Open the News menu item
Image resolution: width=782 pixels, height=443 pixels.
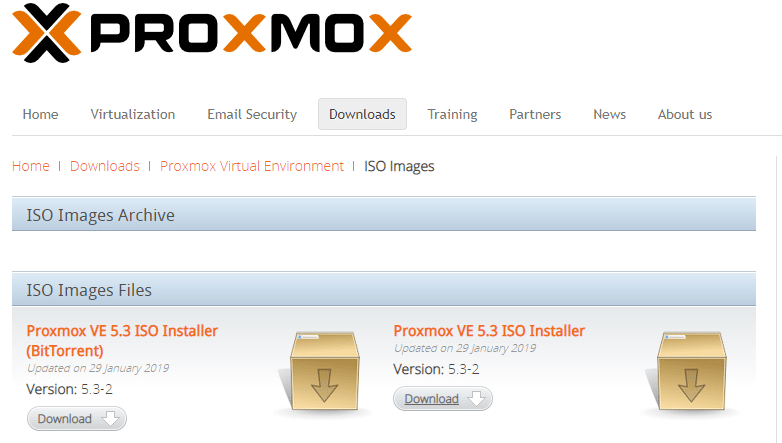point(609,114)
